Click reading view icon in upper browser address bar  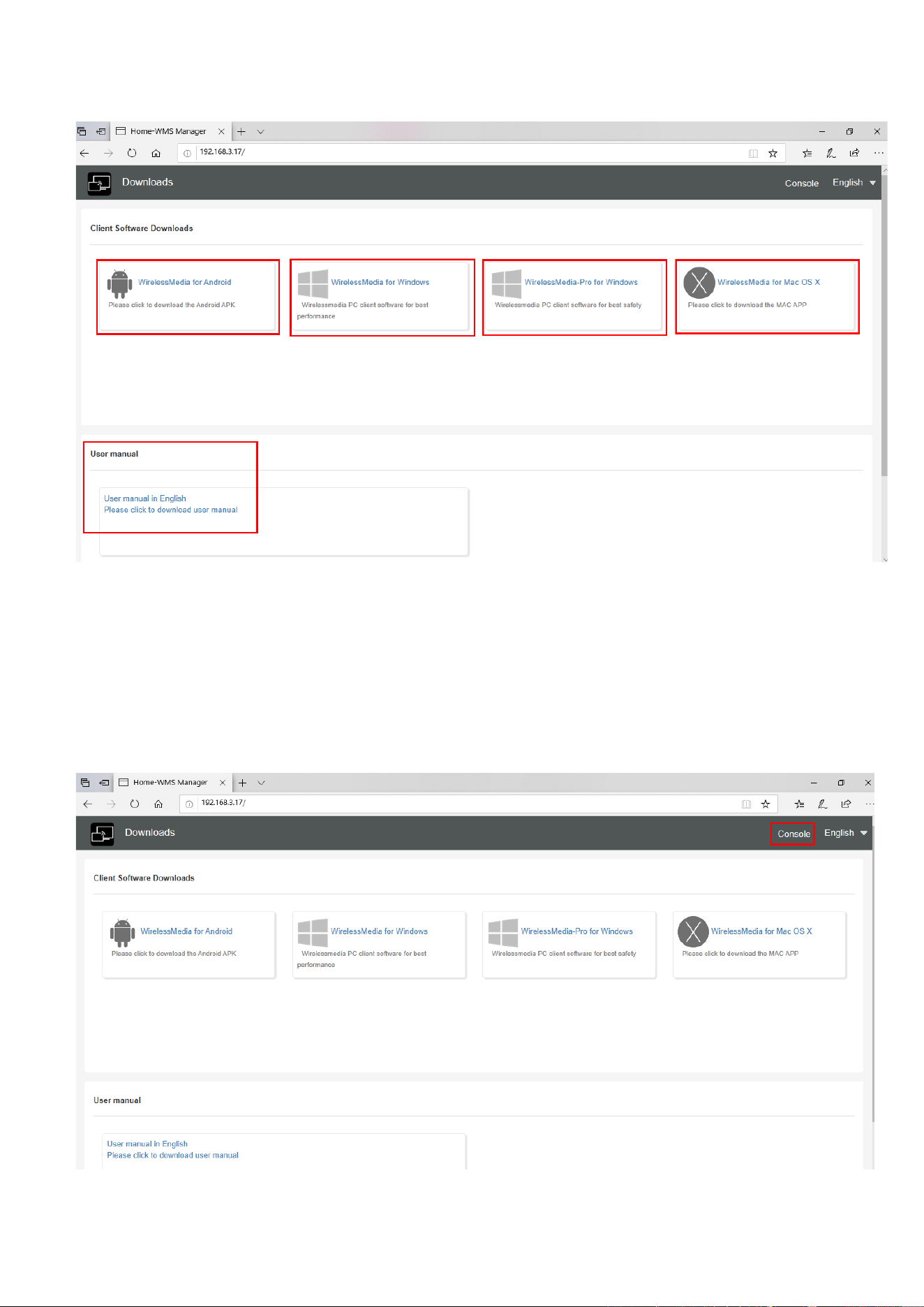coord(753,153)
